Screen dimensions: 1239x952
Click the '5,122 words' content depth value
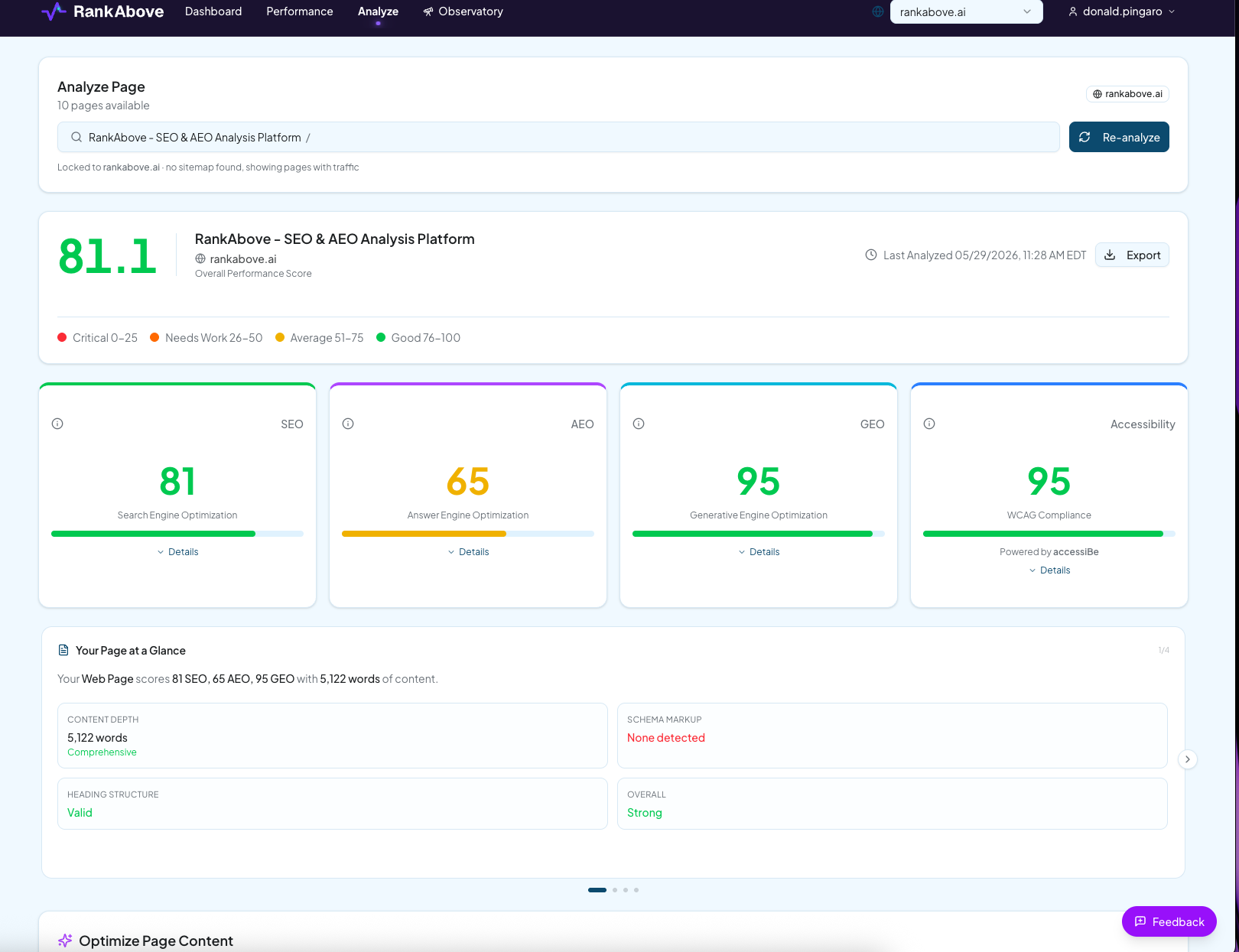click(97, 738)
